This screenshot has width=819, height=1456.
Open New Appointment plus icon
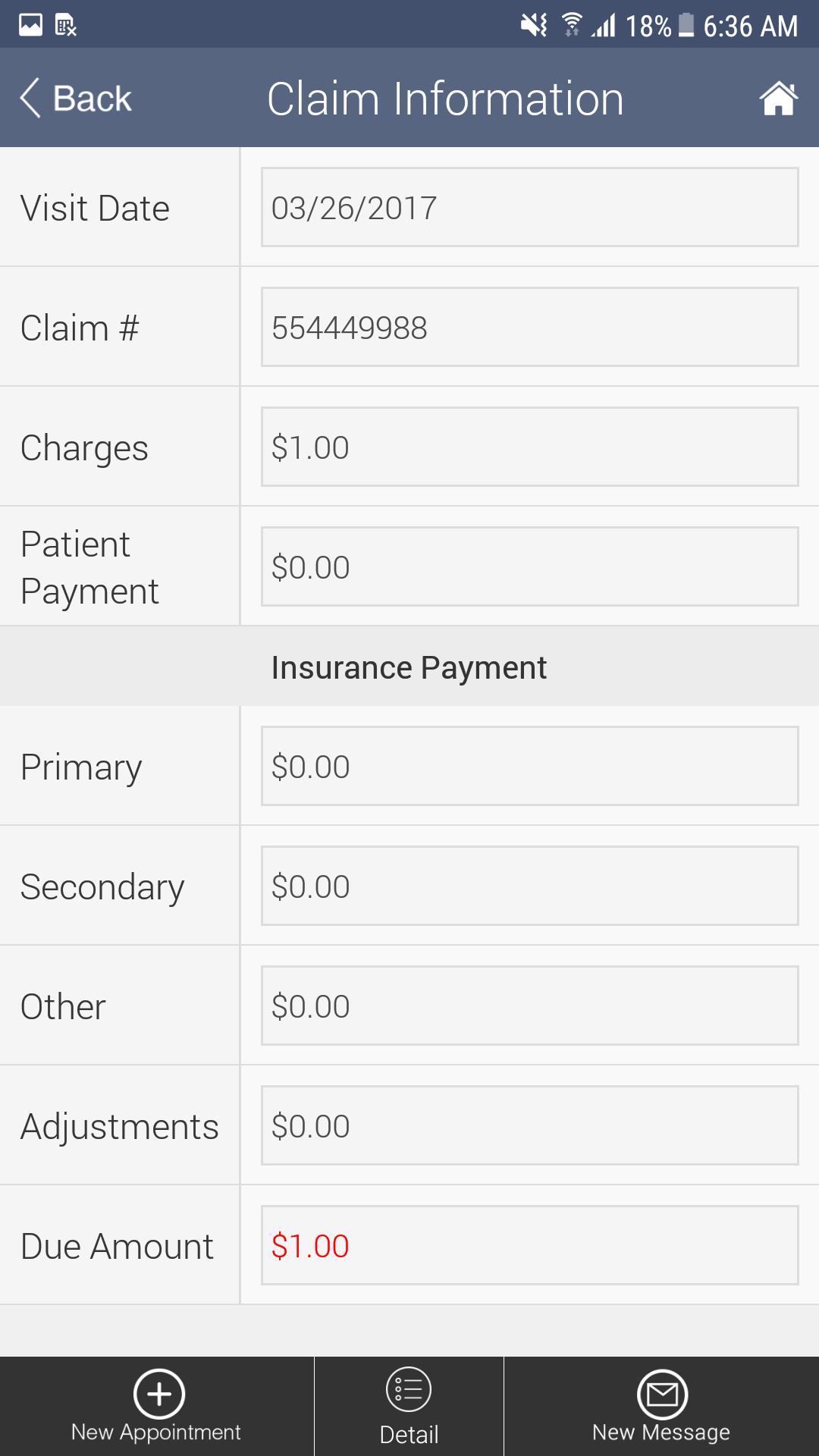coord(158,1394)
